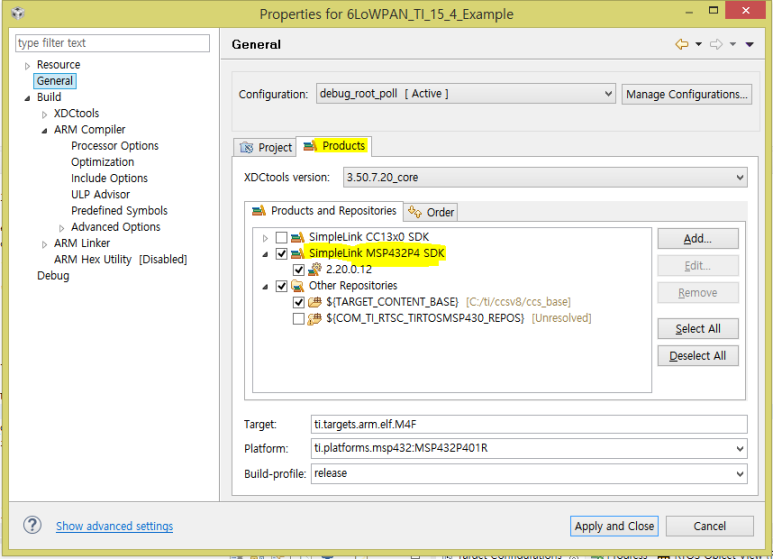
Task: Click the 2.20.0.12 version gear icon
Action: (315, 270)
